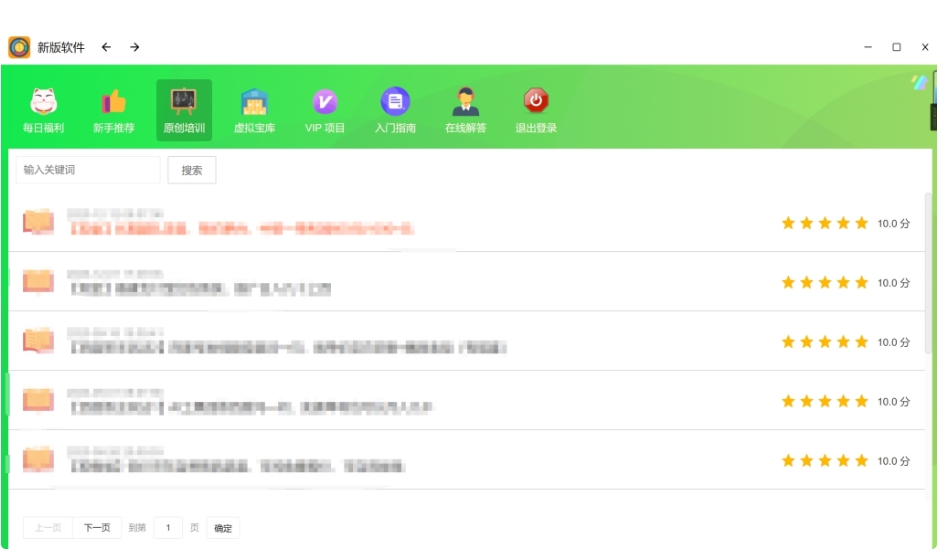Go back with the left arrow
This screenshot has width=940, height=553.
click(x=106, y=47)
